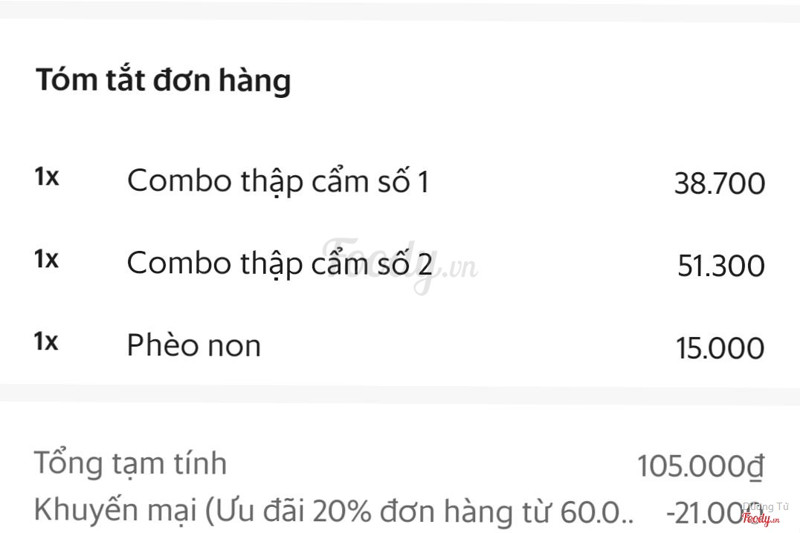The width and height of the screenshot is (800, 533).
Task: Click the 1x quantity for Combo số 2
Action: 46,260
